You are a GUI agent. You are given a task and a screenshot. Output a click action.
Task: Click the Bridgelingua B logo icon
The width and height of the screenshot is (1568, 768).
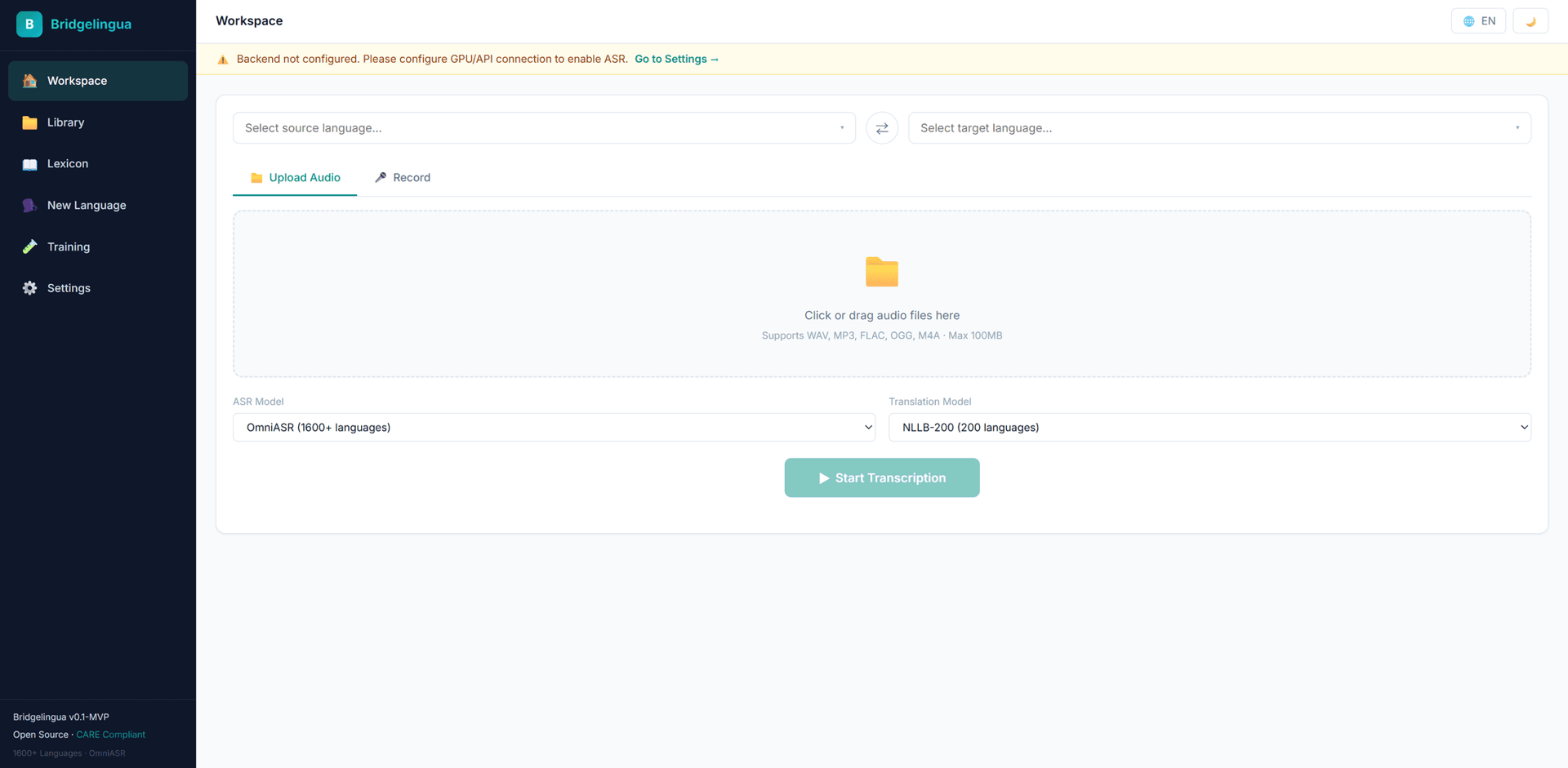(x=29, y=24)
